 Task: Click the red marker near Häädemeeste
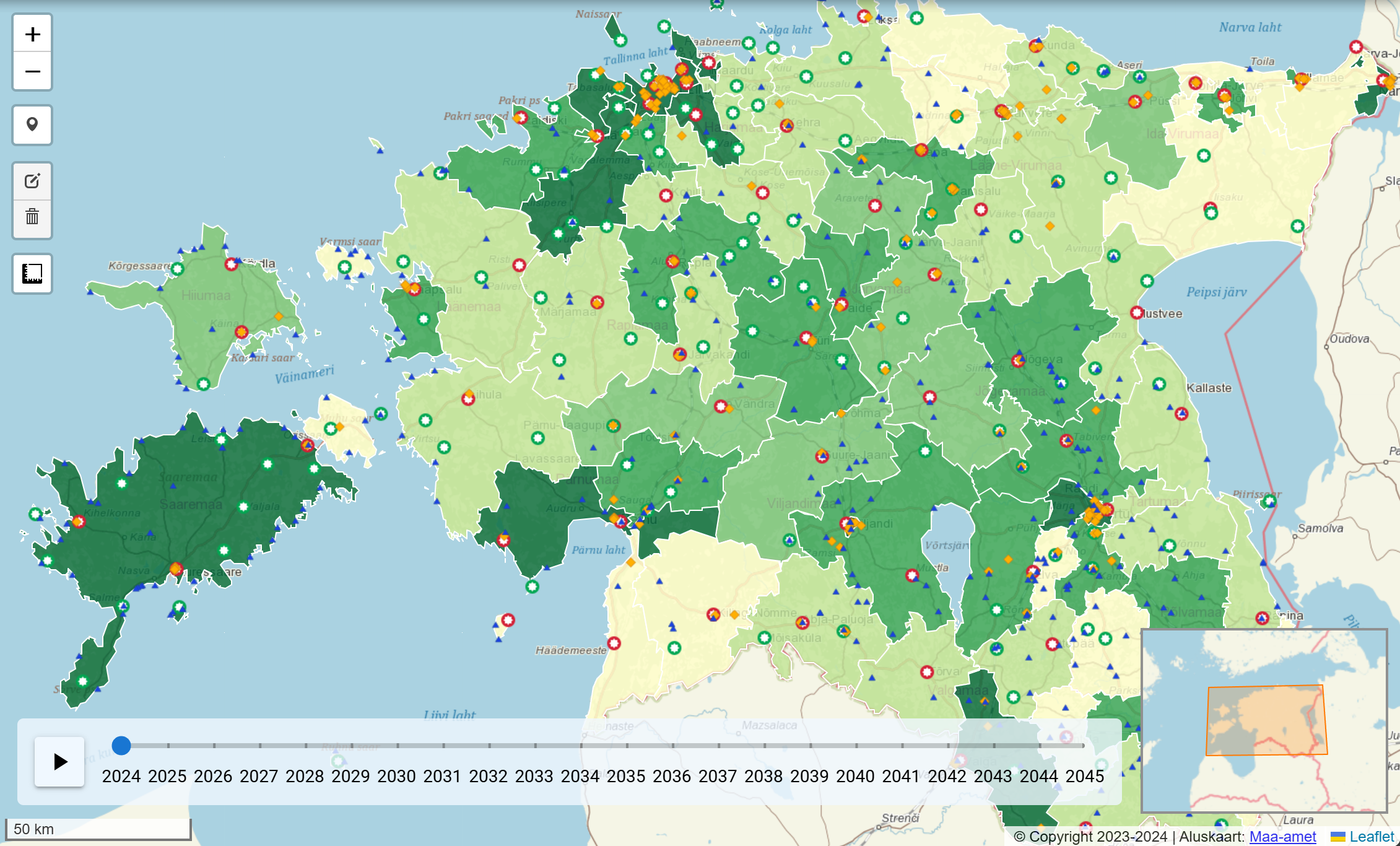(x=614, y=643)
